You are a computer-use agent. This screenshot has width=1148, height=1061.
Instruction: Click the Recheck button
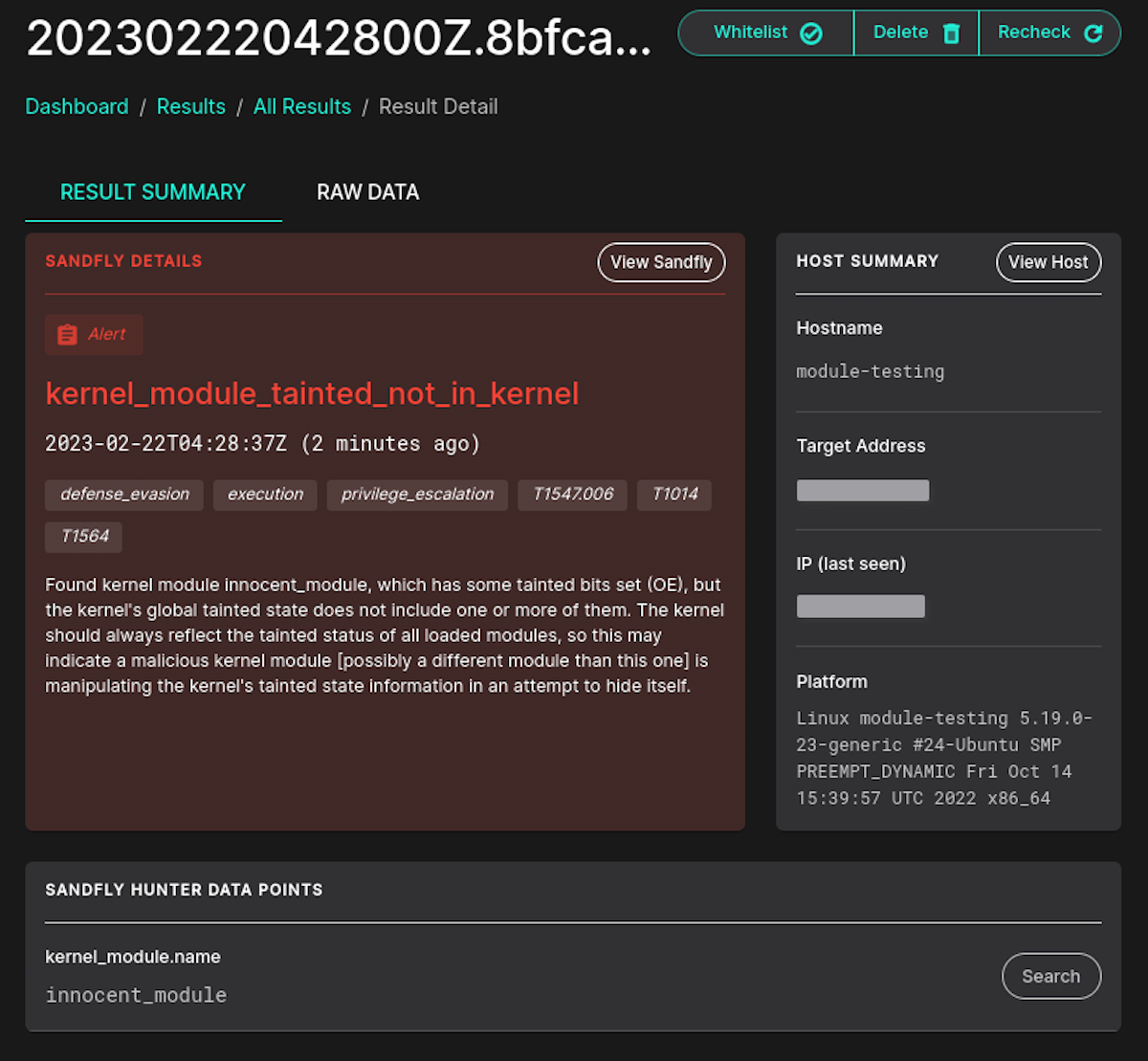click(x=1049, y=32)
